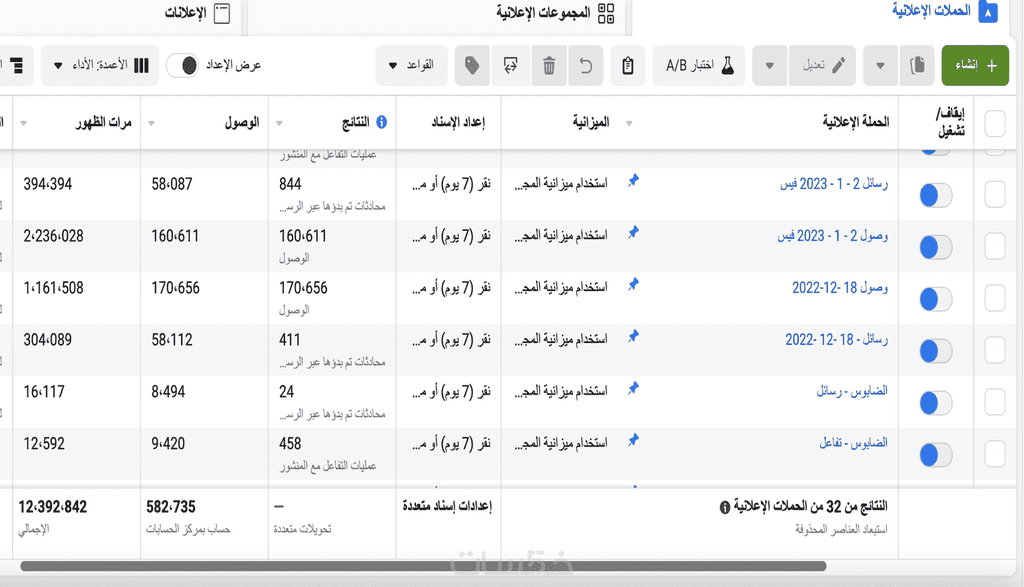This screenshot has height=587, width=1024.
Task: Open campaign link وصول 2 - 1 - 2023 فيس
Action: [833, 236]
